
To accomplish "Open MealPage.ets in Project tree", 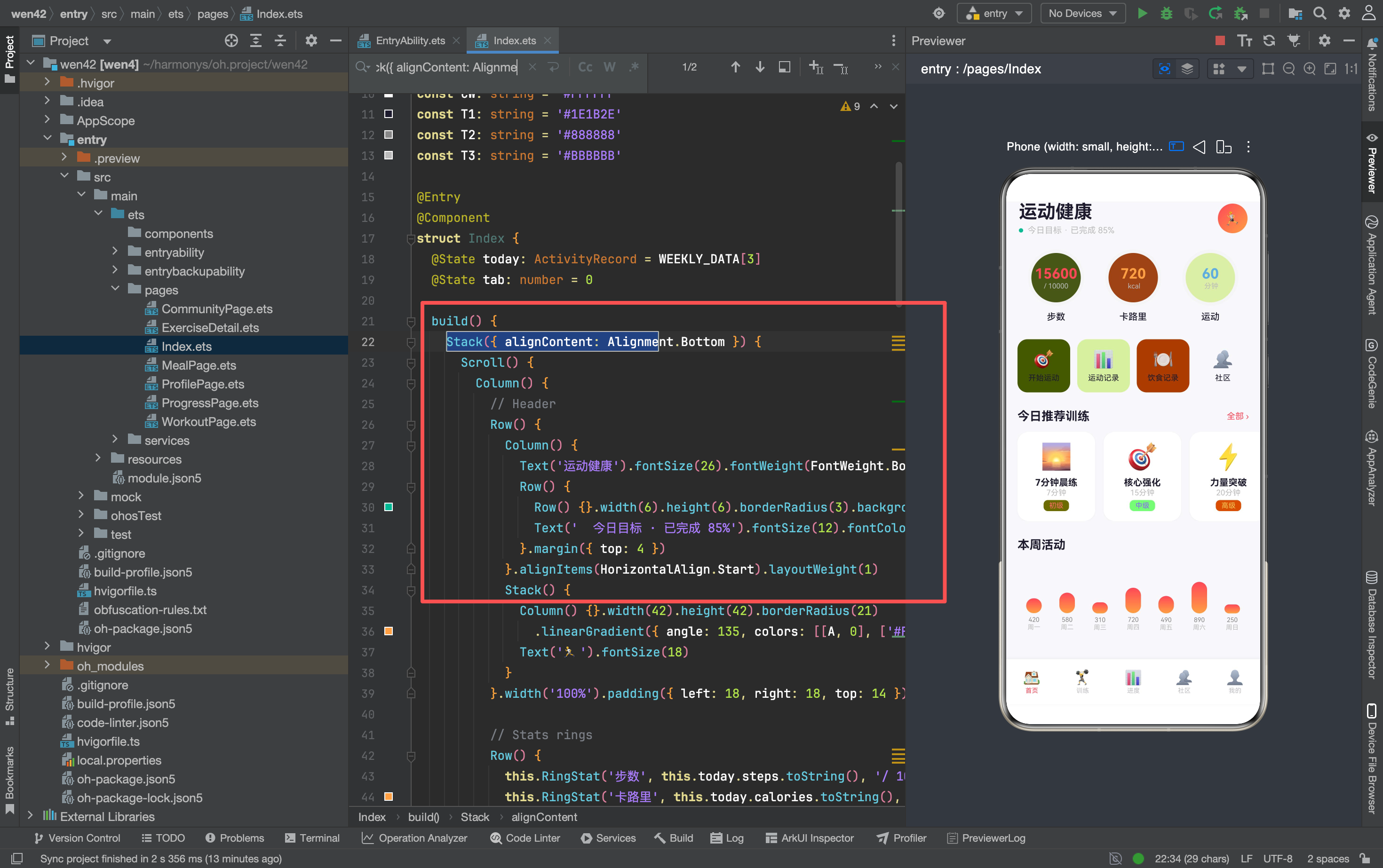I will [199, 365].
